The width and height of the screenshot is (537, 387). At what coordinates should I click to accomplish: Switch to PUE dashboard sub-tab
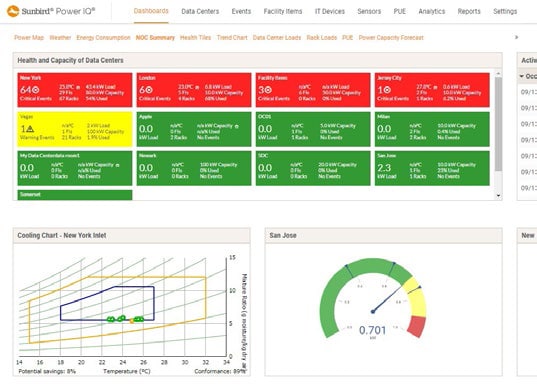click(347, 38)
